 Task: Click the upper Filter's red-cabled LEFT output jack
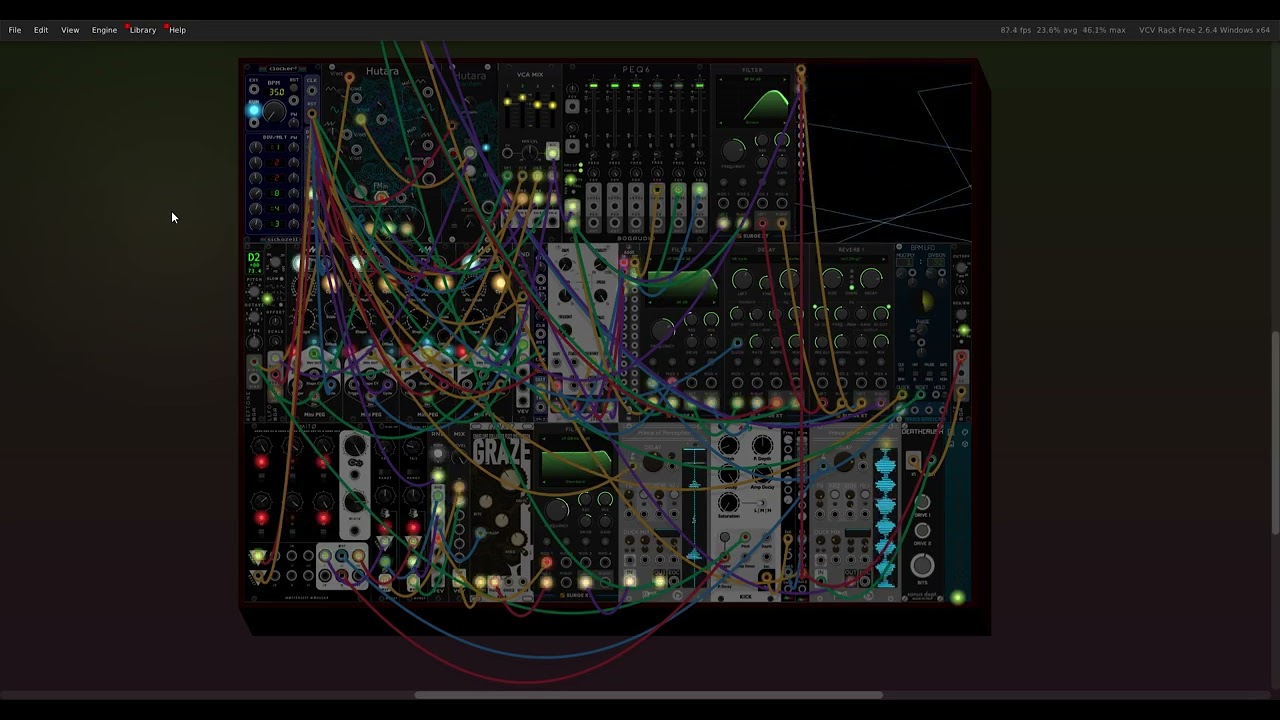762,223
